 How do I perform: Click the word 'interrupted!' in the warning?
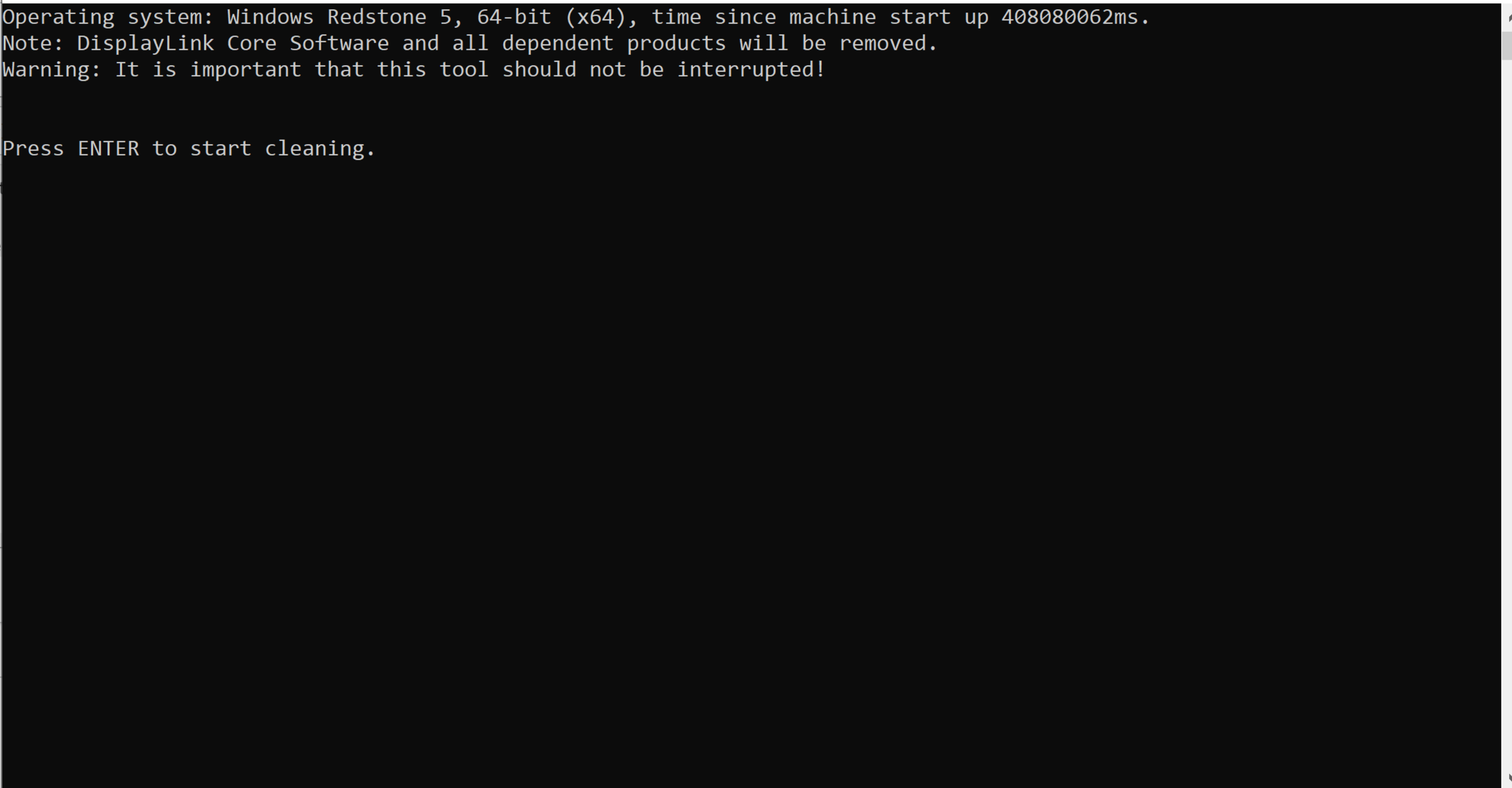[751, 70]
